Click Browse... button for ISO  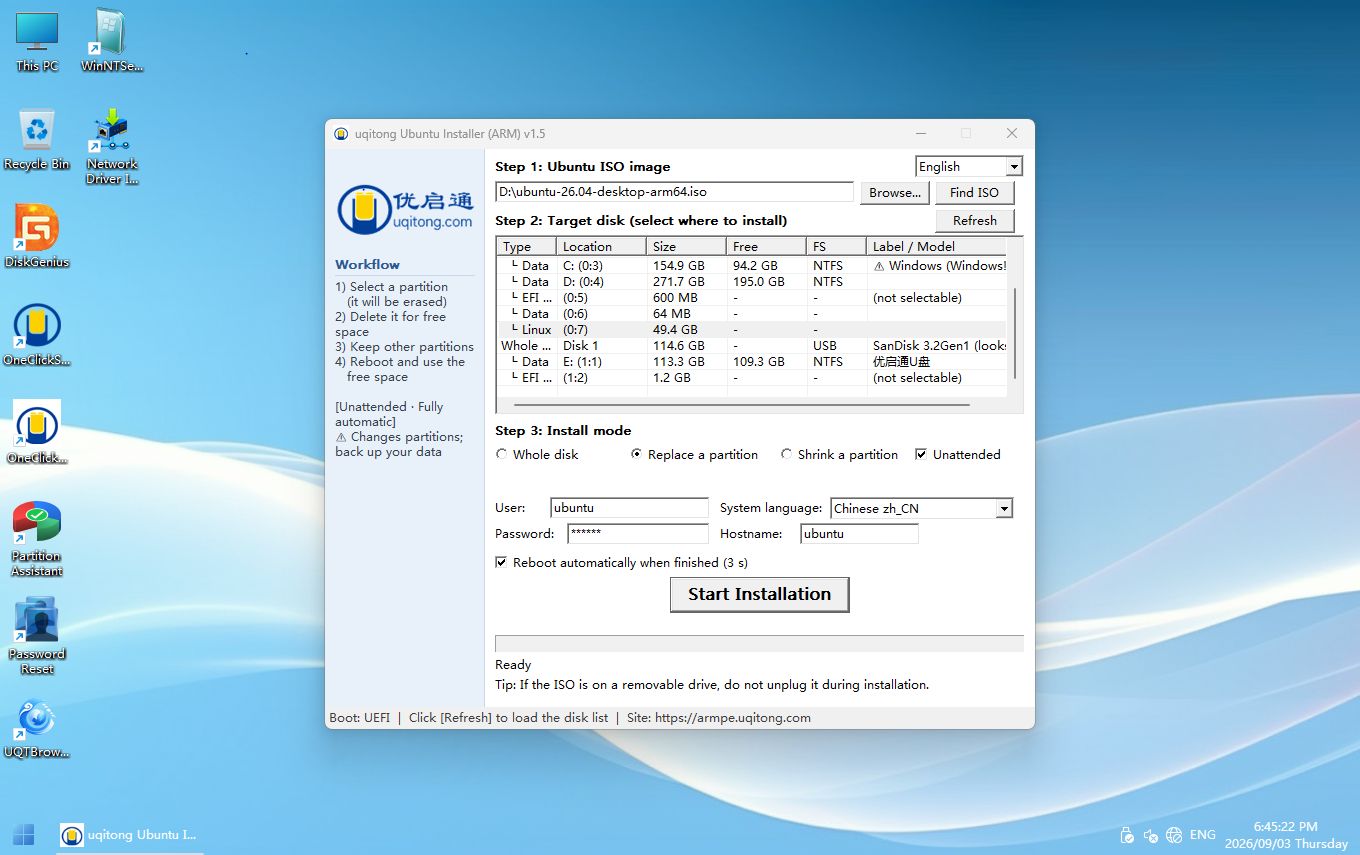coord(895,192)
